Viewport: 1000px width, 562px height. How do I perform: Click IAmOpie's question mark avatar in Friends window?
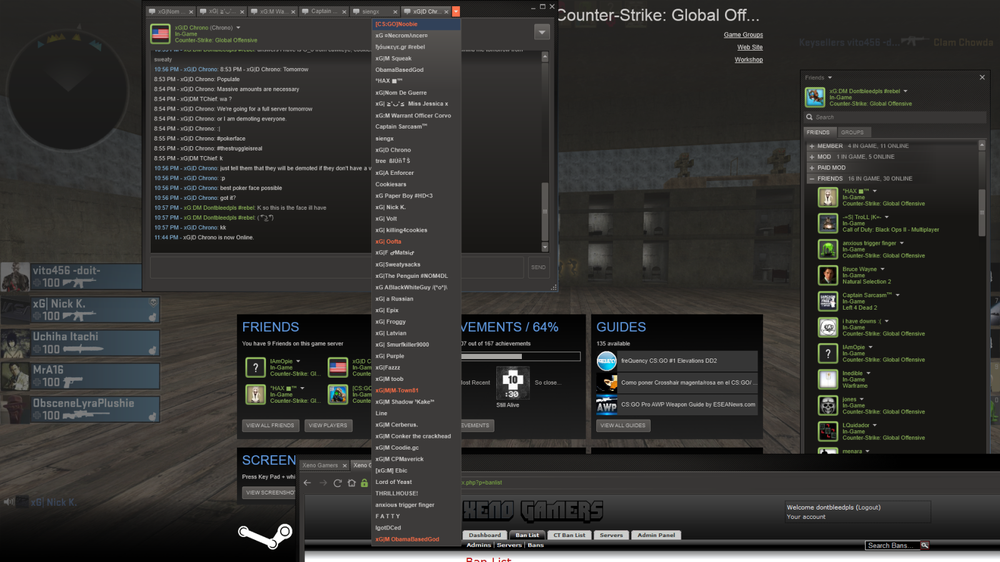pos(828,353)
